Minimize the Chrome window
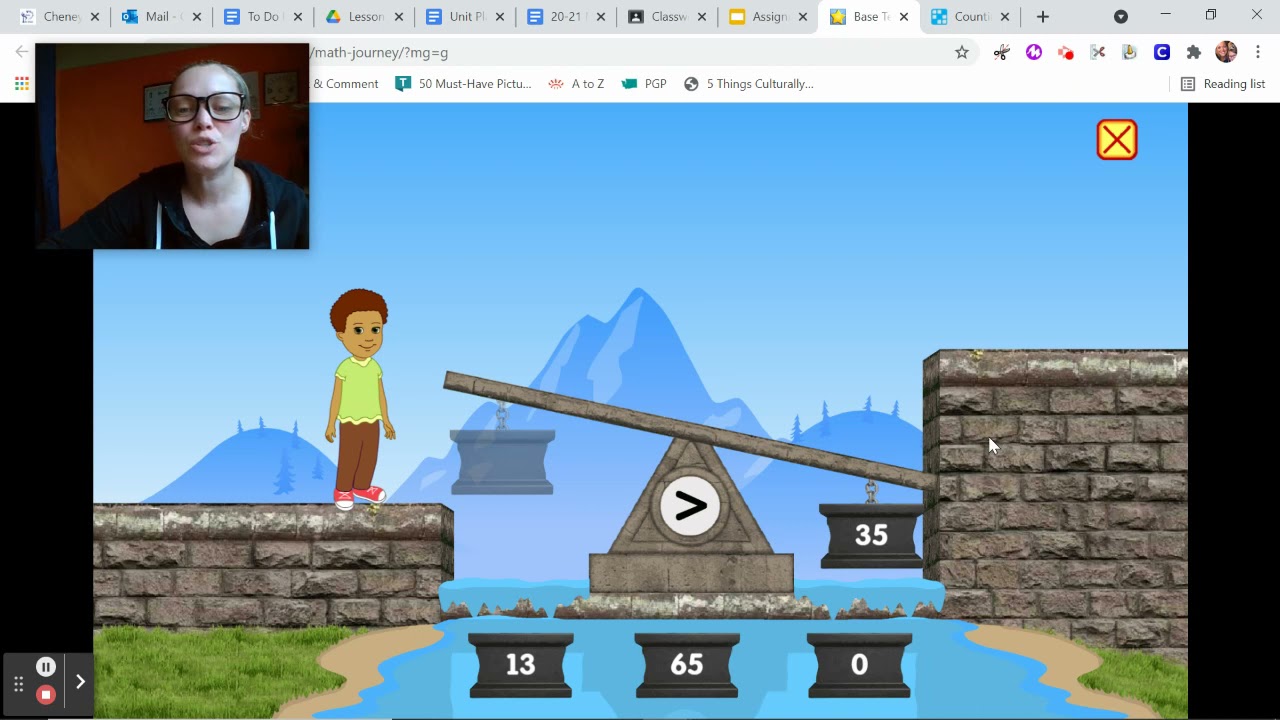Viewport: 1280px width, 720px height. coord(1165,15)
